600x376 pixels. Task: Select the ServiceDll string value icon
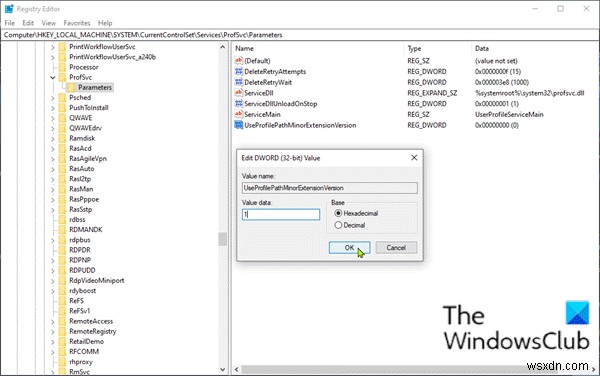click(239, 93)
